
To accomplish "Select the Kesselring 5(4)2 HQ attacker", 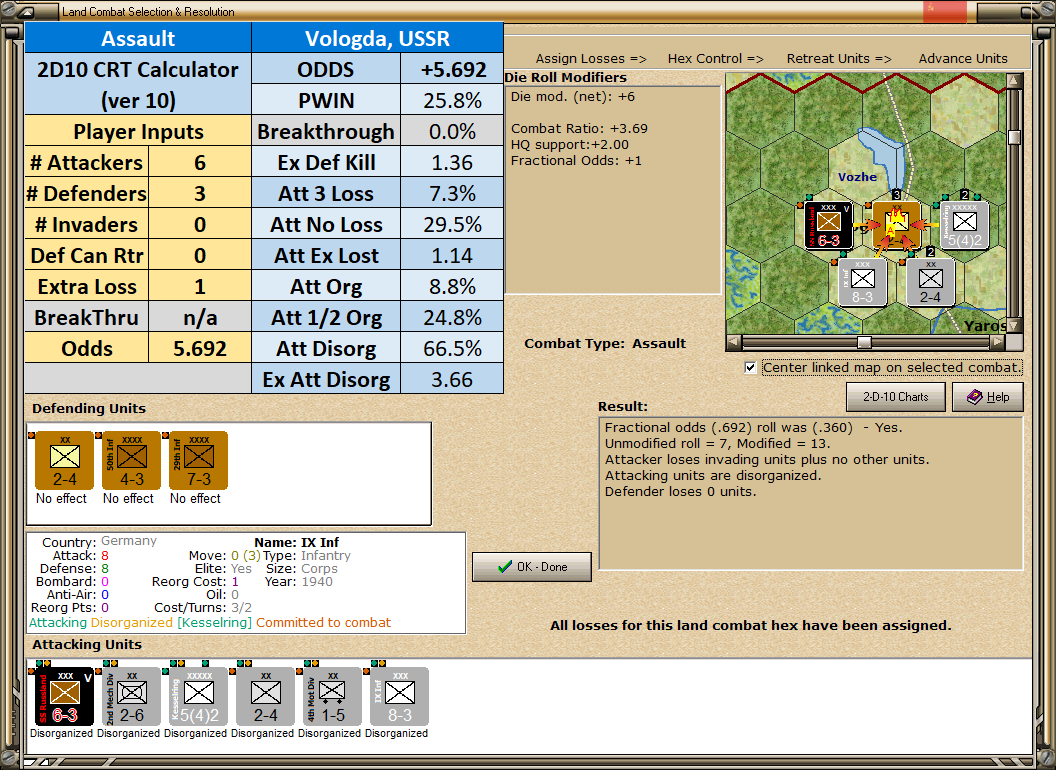I will 199,697.
